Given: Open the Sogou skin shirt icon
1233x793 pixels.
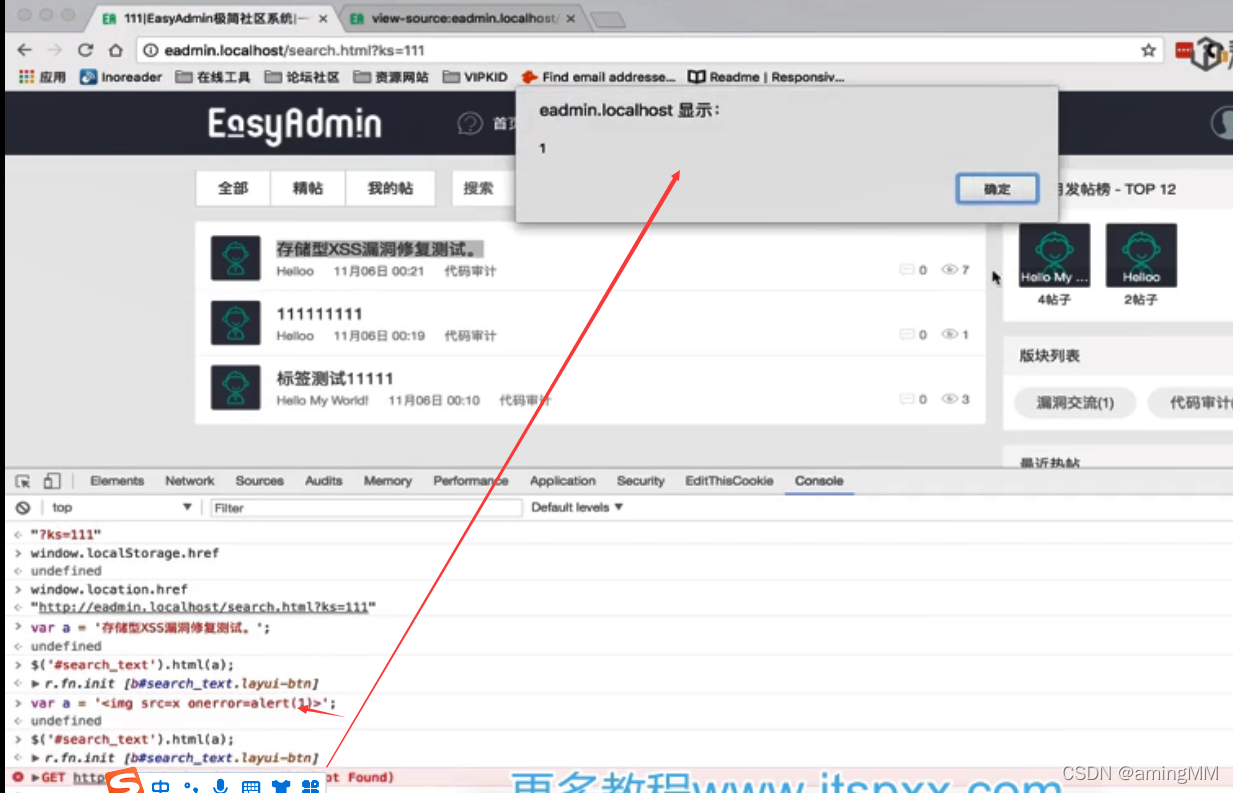Looking at the screenshot, I should [x=281, y=787].
